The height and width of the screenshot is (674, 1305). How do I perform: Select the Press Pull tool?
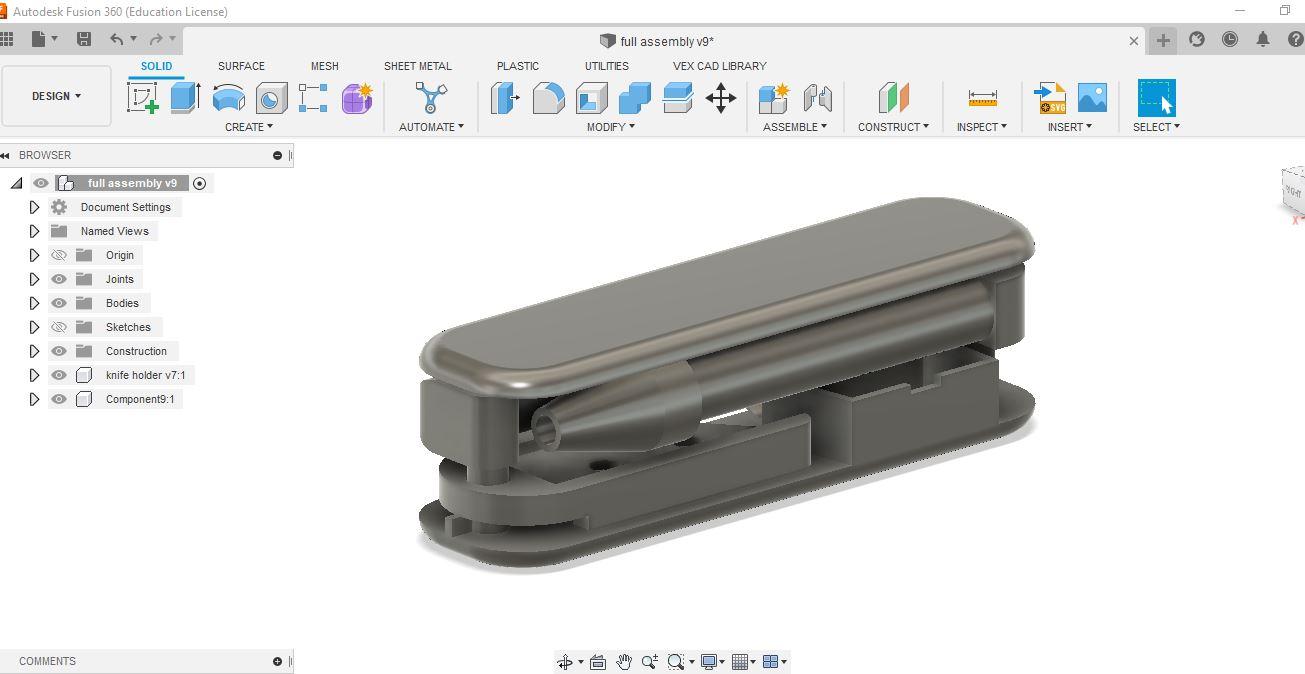pyautogui.click(x=506, y=98)
